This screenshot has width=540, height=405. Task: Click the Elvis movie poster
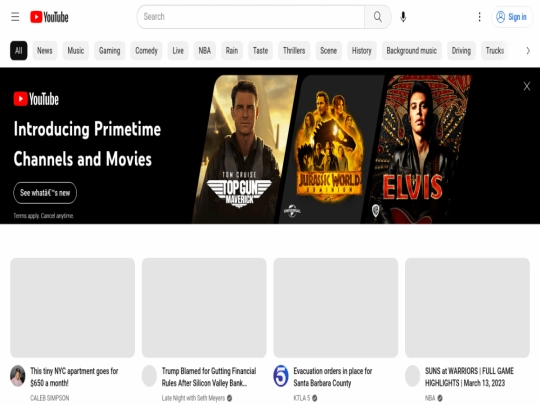point(417,149)
